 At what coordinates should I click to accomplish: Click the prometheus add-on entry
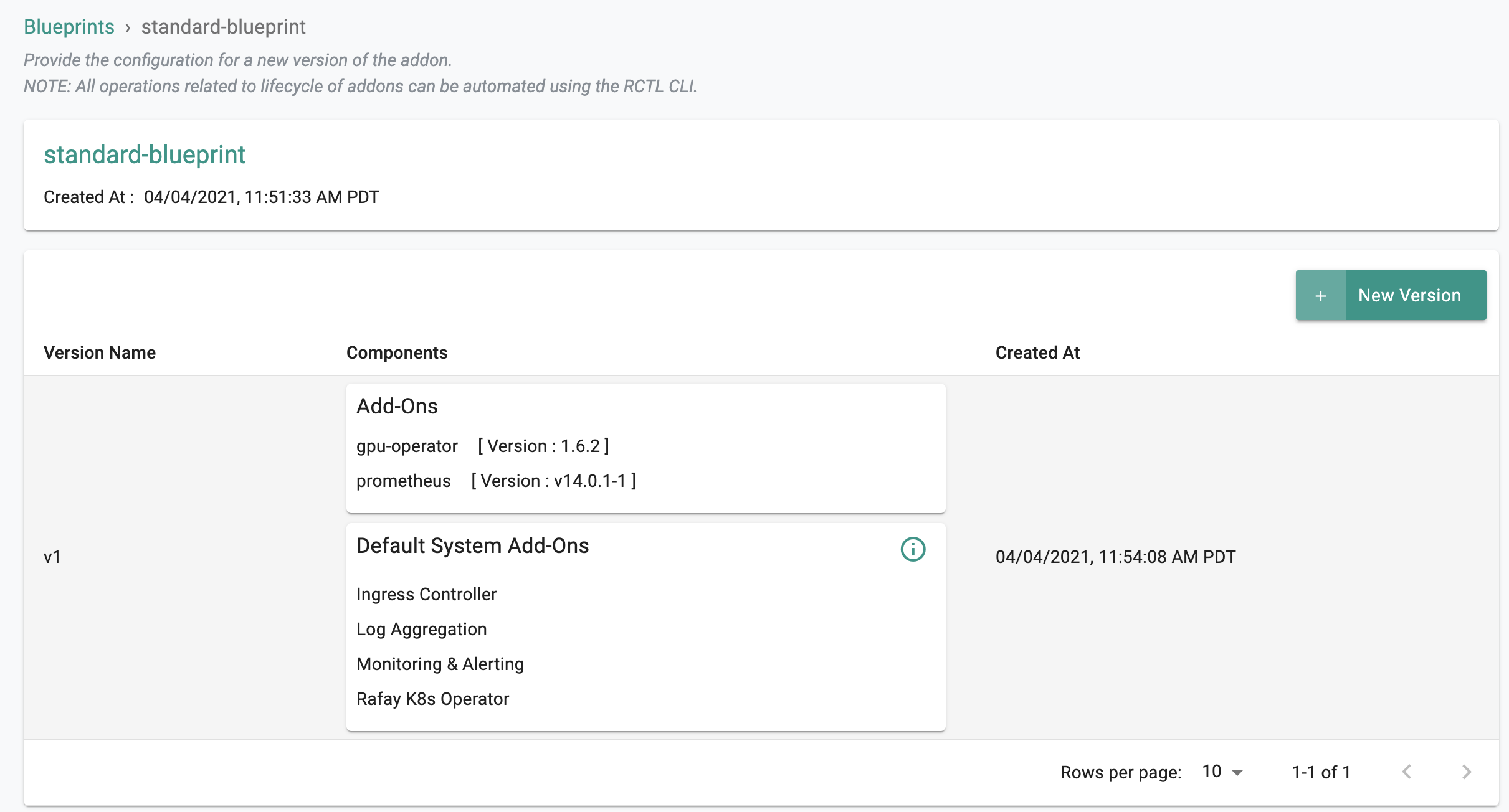coord(403,481)
